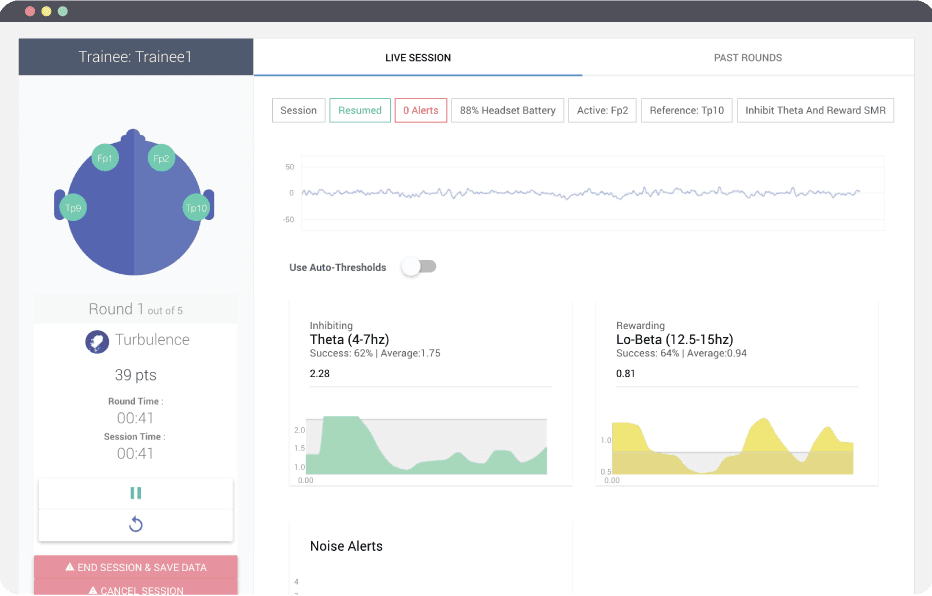Switch to the Past Rounds tab
The height and width of the screenshot is (596, 932).
pos(748,58)
